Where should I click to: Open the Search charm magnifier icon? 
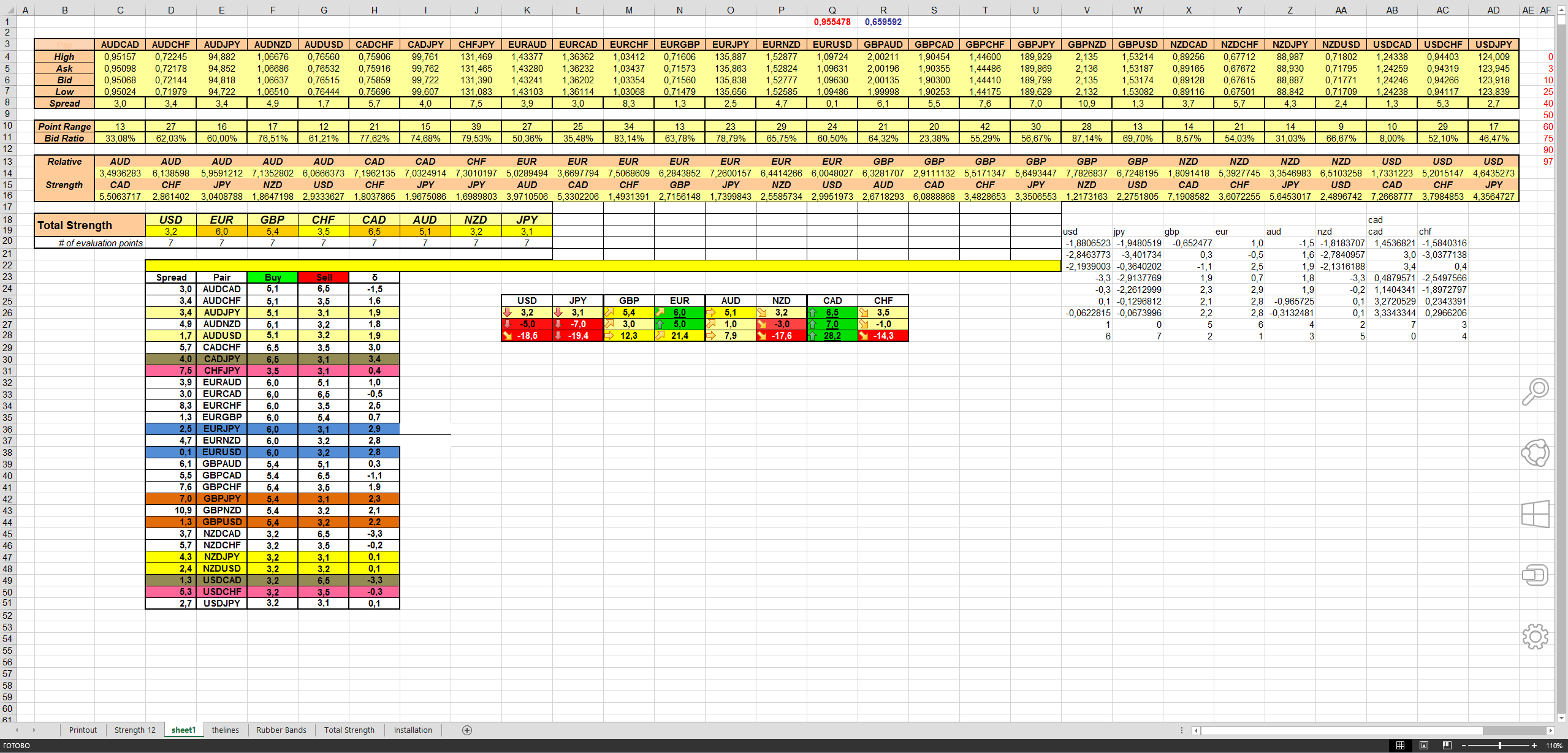(1536, 392)
